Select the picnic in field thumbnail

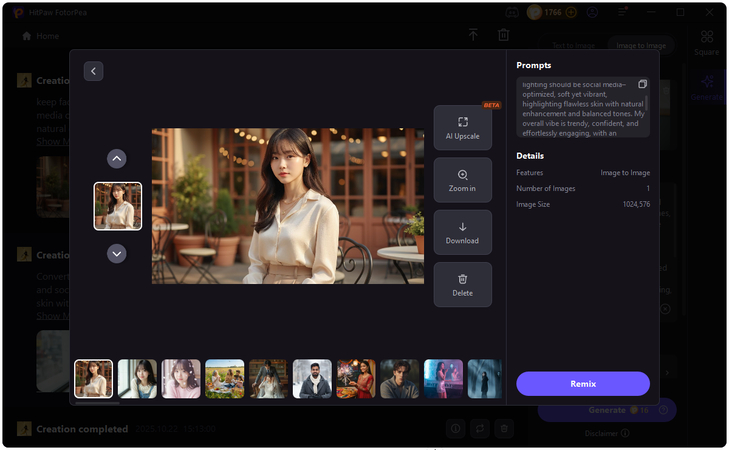point(225,379)
